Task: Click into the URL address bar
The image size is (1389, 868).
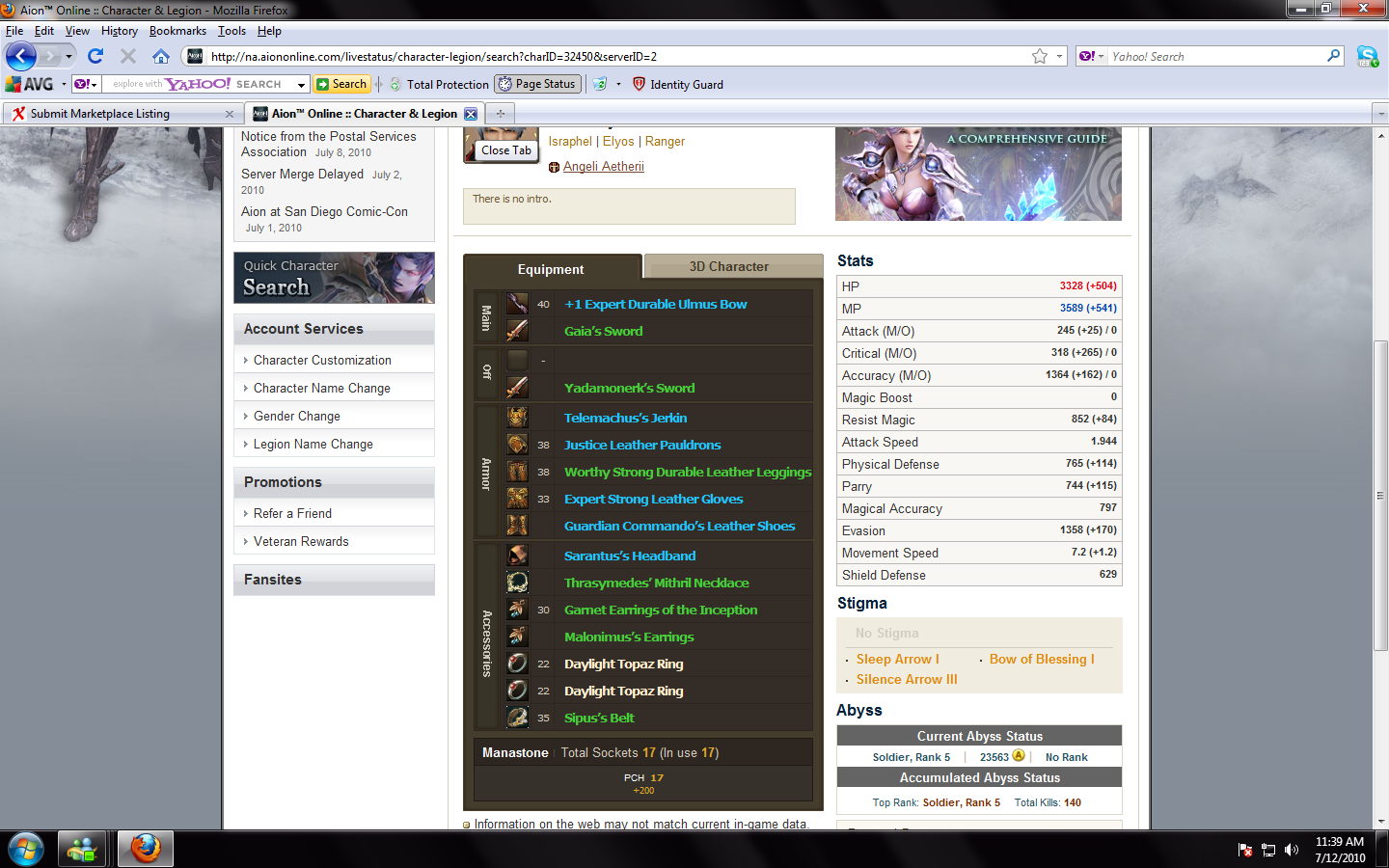Action: point(617,57)
